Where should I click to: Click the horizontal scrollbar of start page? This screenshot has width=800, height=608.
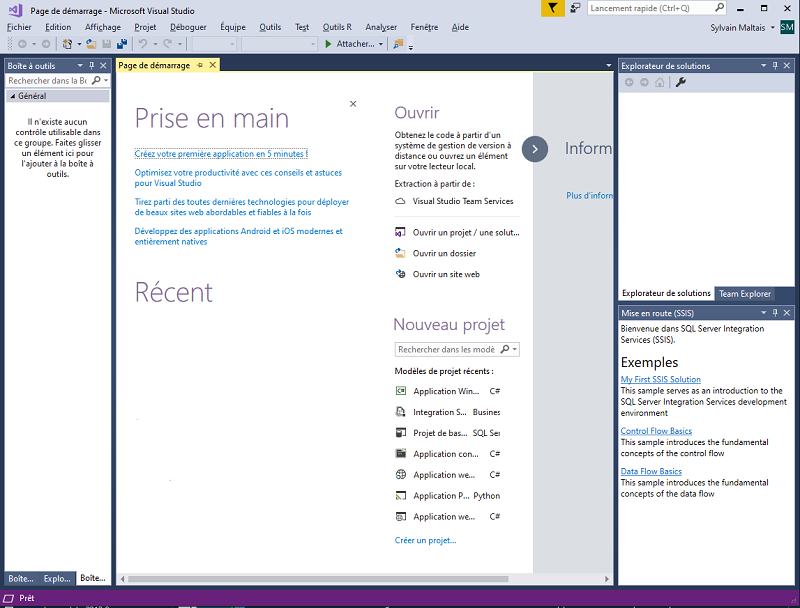pos(300,578)
